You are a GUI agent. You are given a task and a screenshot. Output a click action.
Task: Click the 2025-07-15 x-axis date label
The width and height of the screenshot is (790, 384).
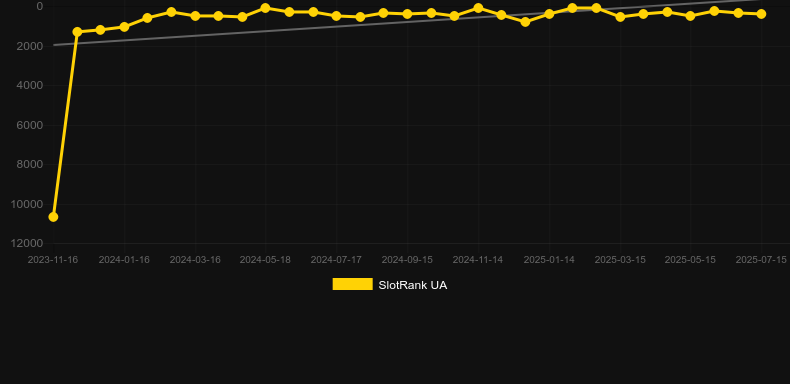[x=761, y=260]
